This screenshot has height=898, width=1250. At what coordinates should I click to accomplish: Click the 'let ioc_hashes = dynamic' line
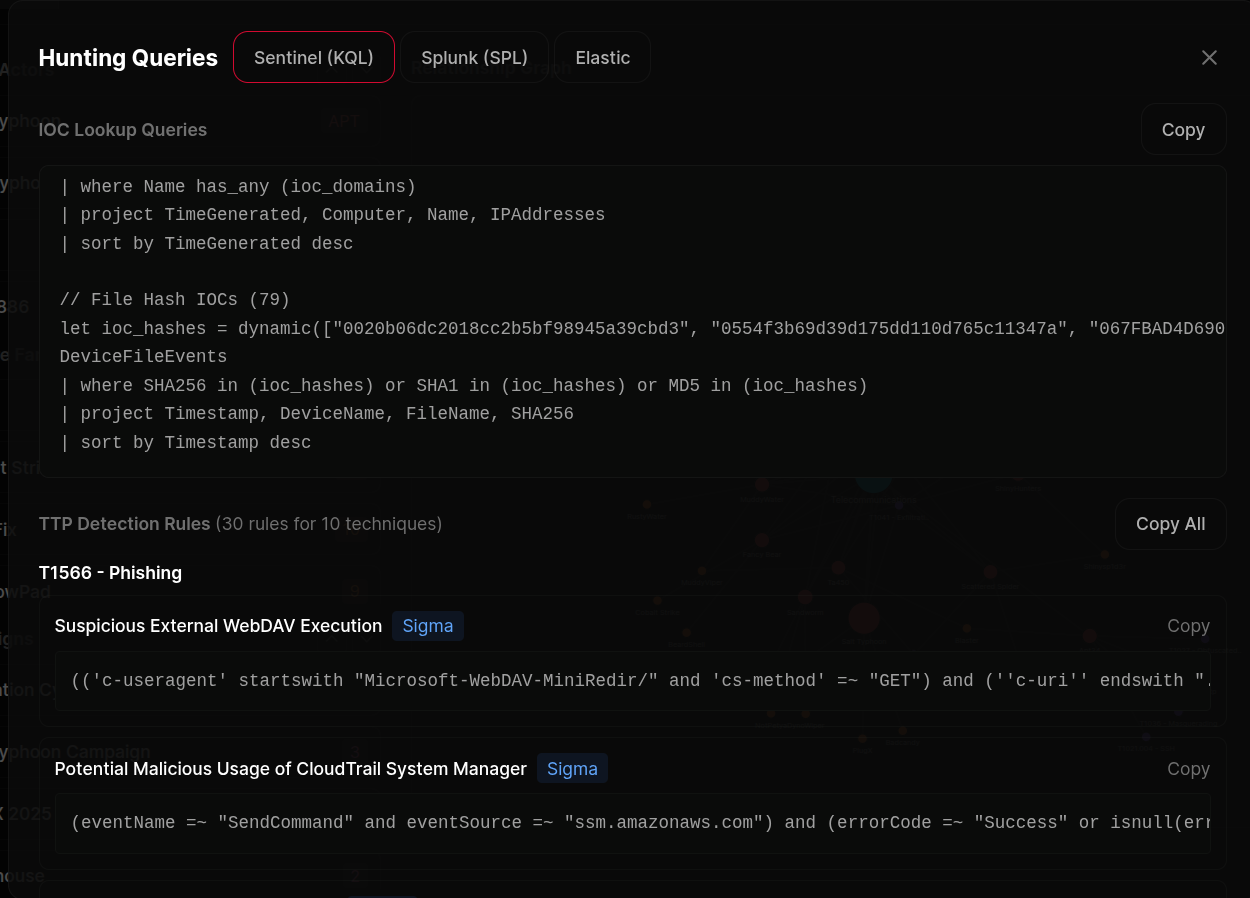click(642, 329)
